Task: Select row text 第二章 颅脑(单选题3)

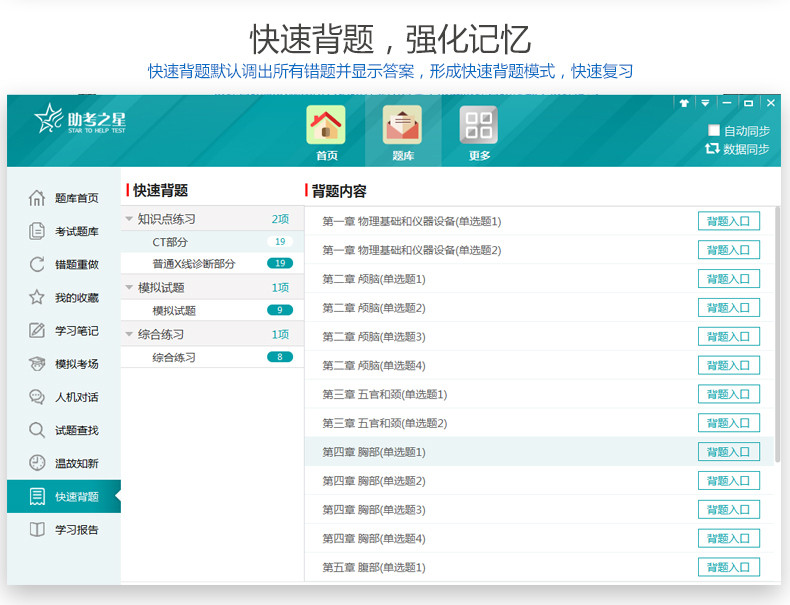Action: 374,337
